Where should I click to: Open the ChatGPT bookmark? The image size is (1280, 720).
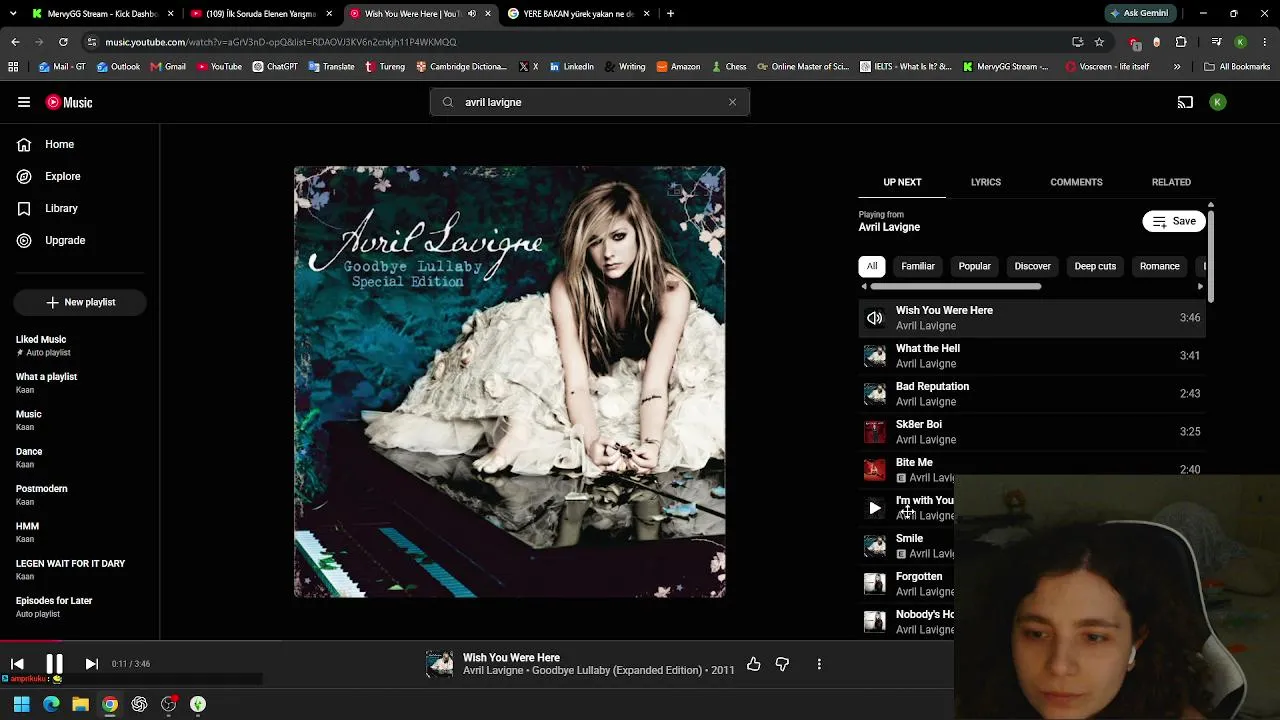(275, 67)
